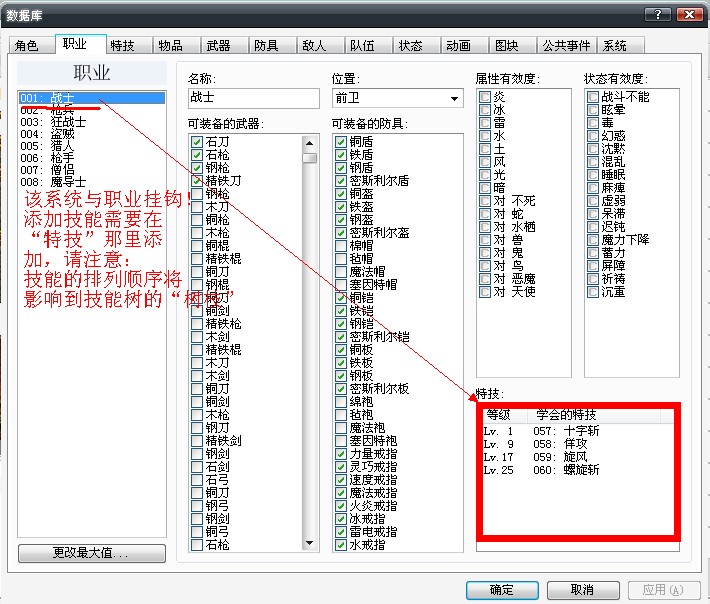The image size is (710, 604).
Task: Open the 位置 dropdown showing 前卫
Action: (397, 98)
